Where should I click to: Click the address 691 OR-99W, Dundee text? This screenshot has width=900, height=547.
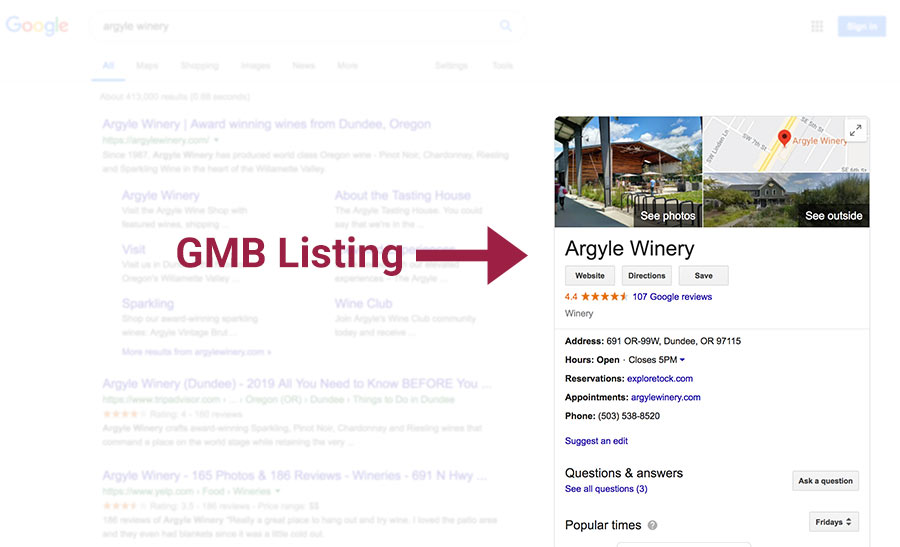[x=673, y=341]
